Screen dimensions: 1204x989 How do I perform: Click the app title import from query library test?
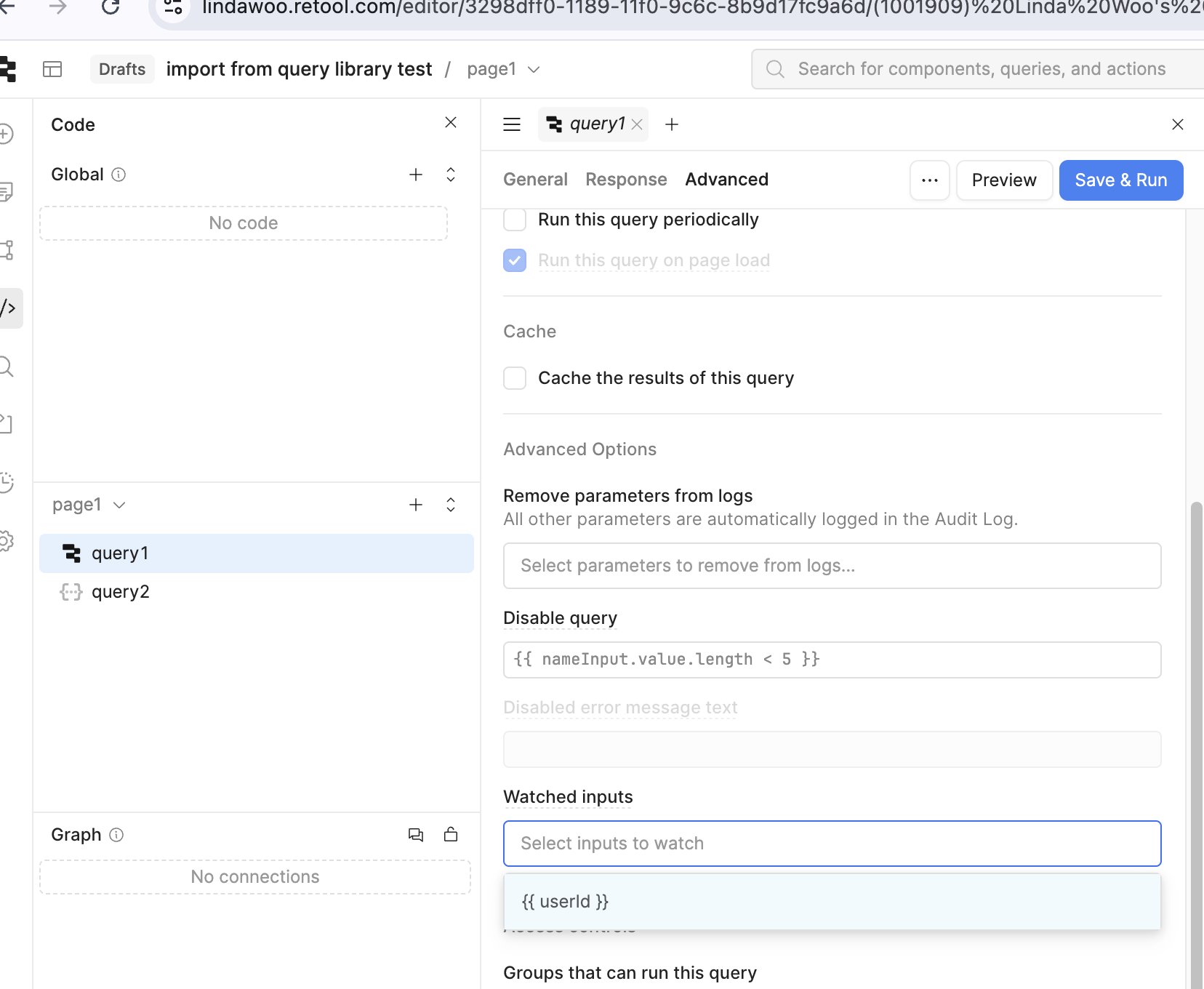pos(299,69)
